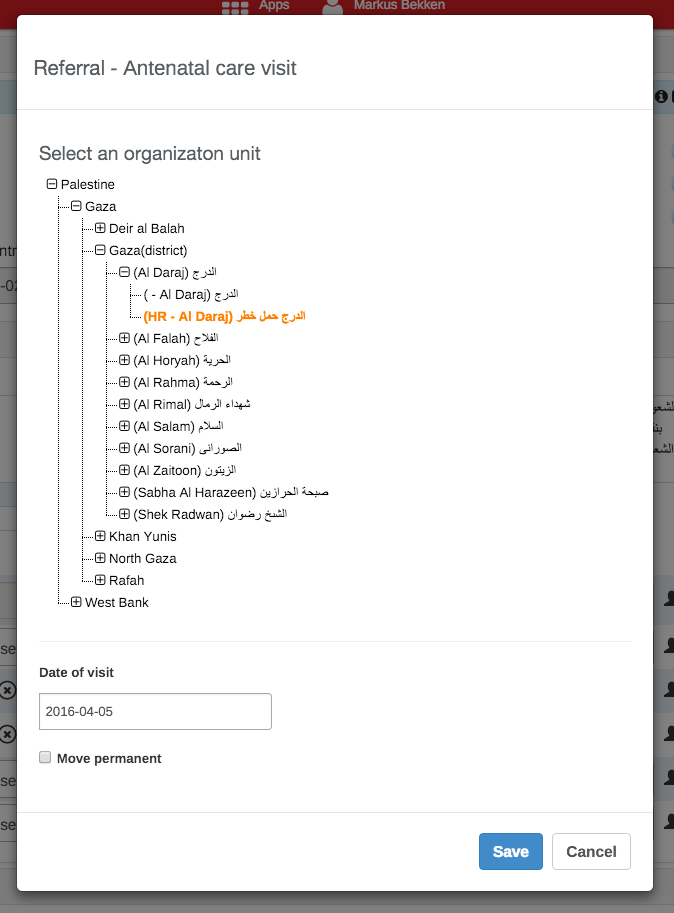
Task: Click the Save button
Action: tap(510, 852)
